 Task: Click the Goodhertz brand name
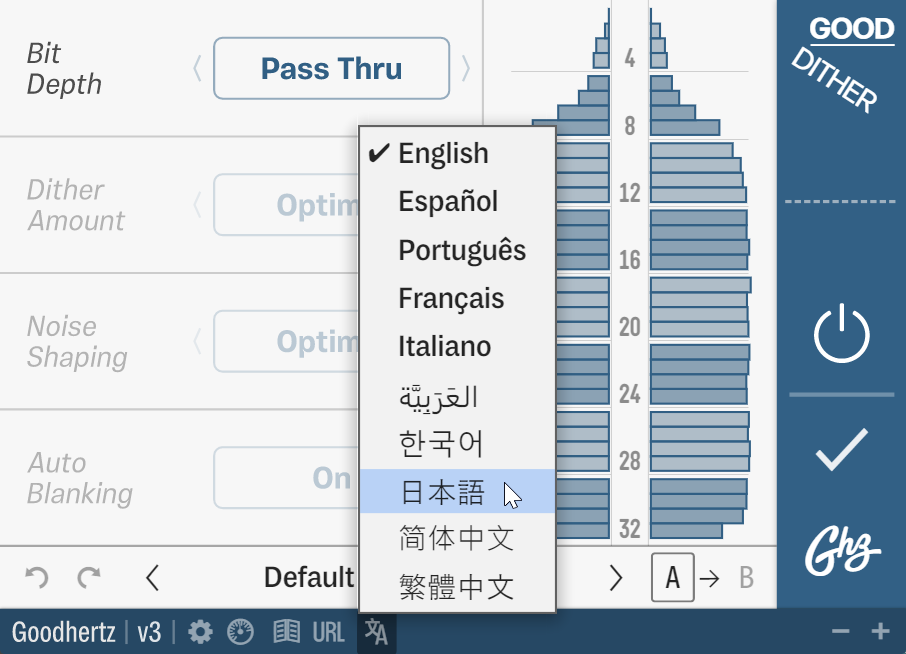click(64, 632)
